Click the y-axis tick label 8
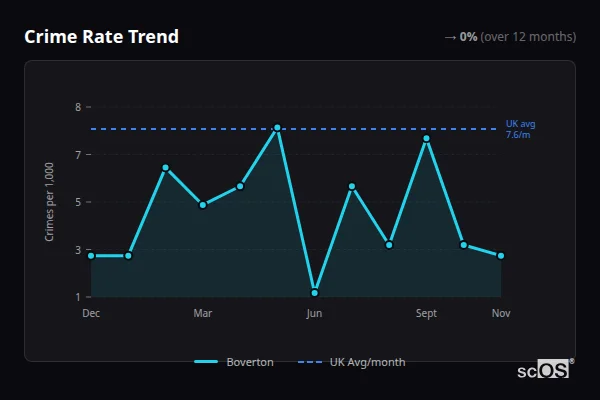 (x=78, y=107)
